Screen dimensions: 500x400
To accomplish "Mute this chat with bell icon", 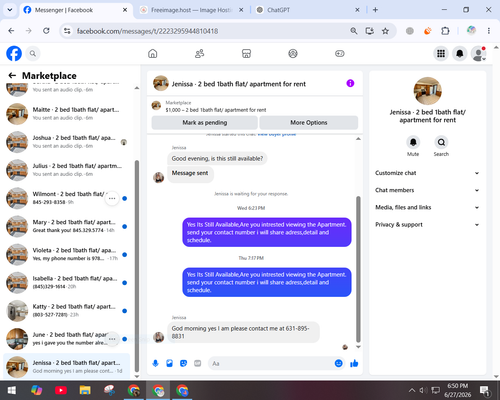I will pos(413,142).
